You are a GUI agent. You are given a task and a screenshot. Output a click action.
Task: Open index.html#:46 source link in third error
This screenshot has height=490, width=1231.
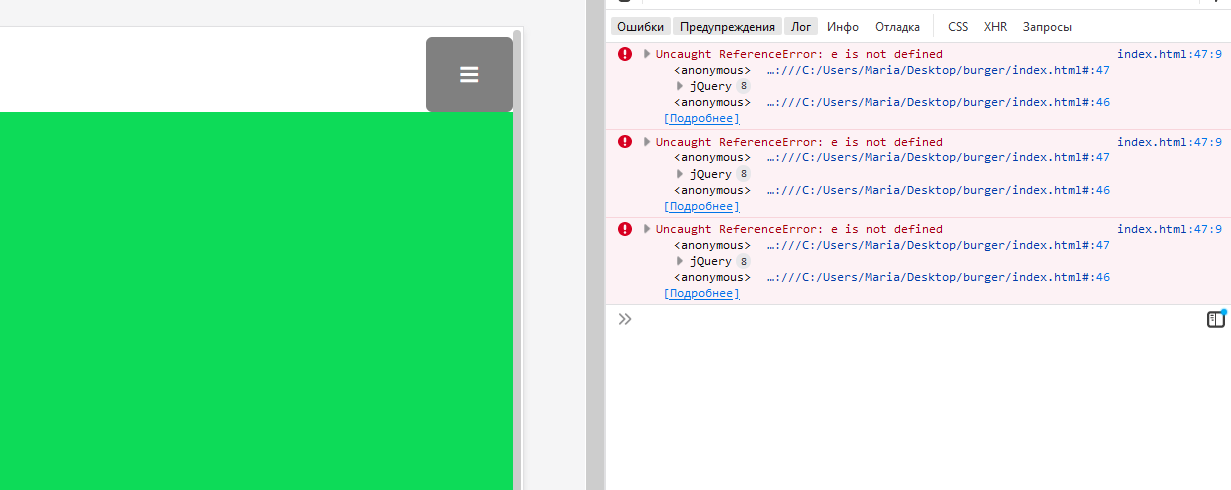click(x=938, y=278)
